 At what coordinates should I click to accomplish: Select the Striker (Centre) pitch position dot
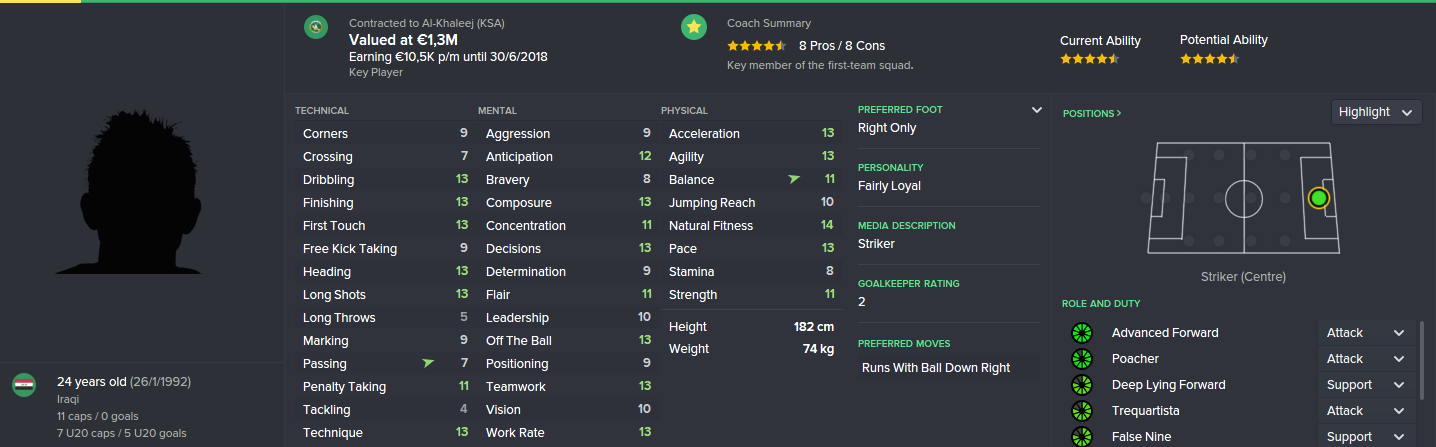click(x=1318, y=198)
